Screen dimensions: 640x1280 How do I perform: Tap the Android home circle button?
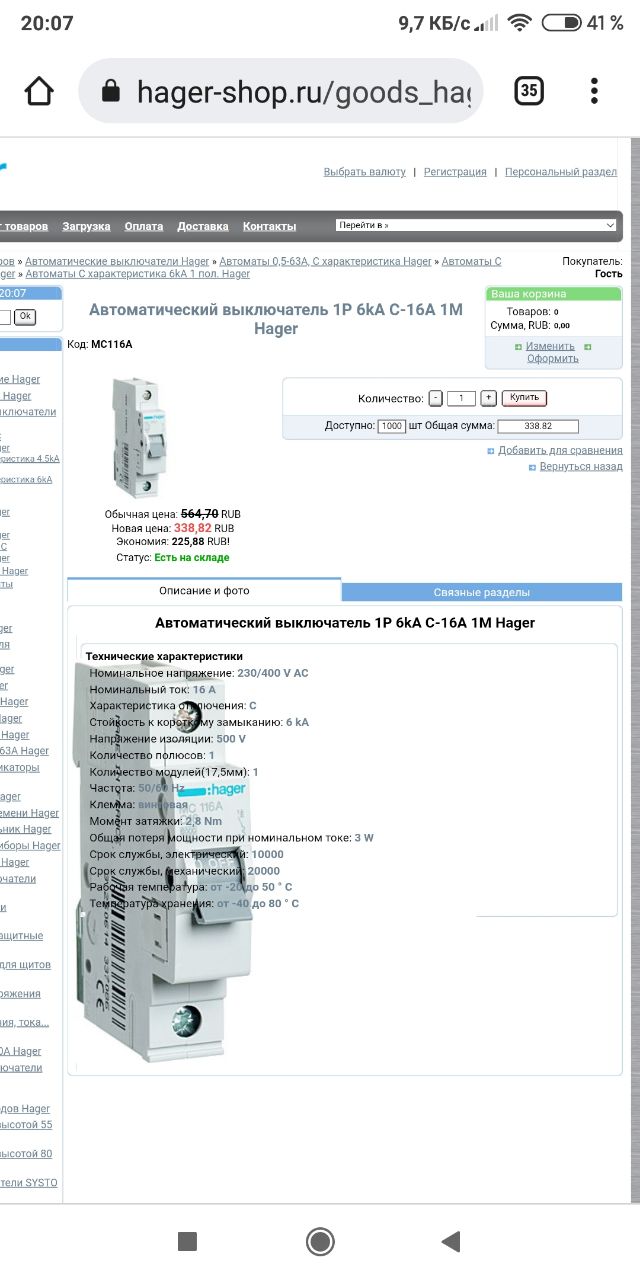coord(320,1241)
